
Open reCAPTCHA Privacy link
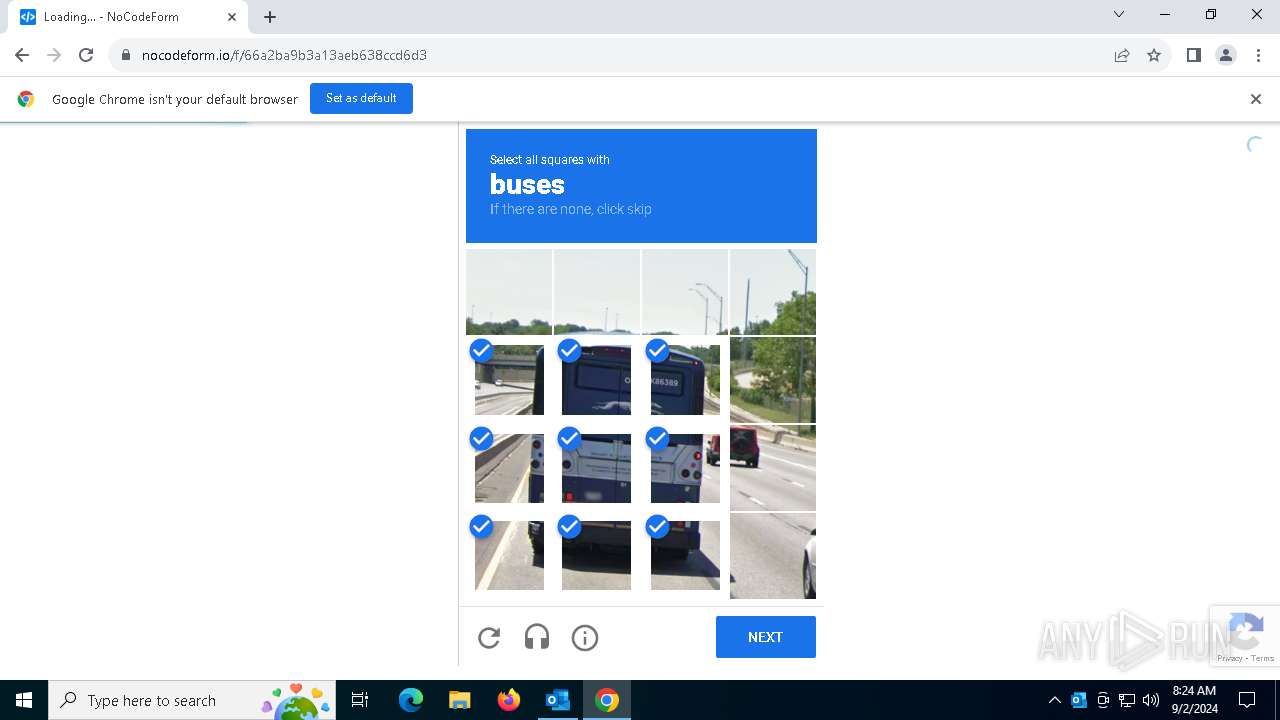(1230, 658)
